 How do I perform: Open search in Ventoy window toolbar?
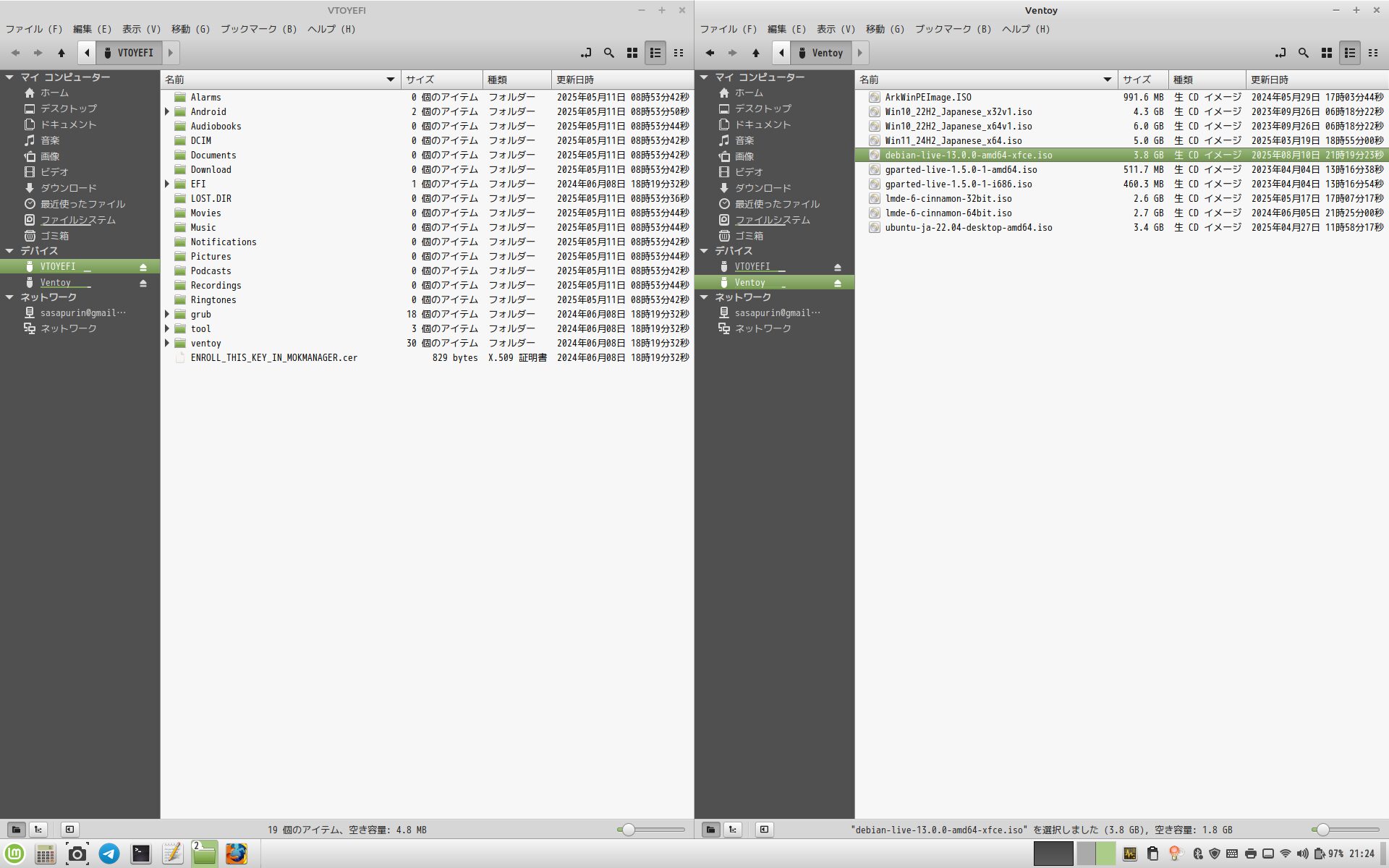pyautogui.click(x=1304, y=53)
